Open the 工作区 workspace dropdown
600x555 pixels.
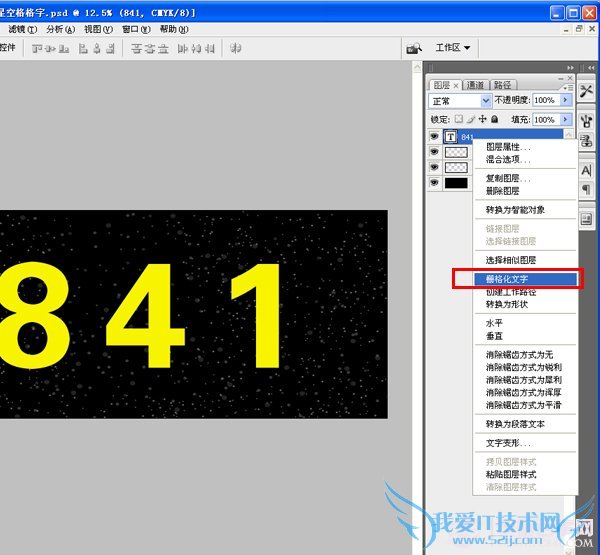tap(453, 48)
